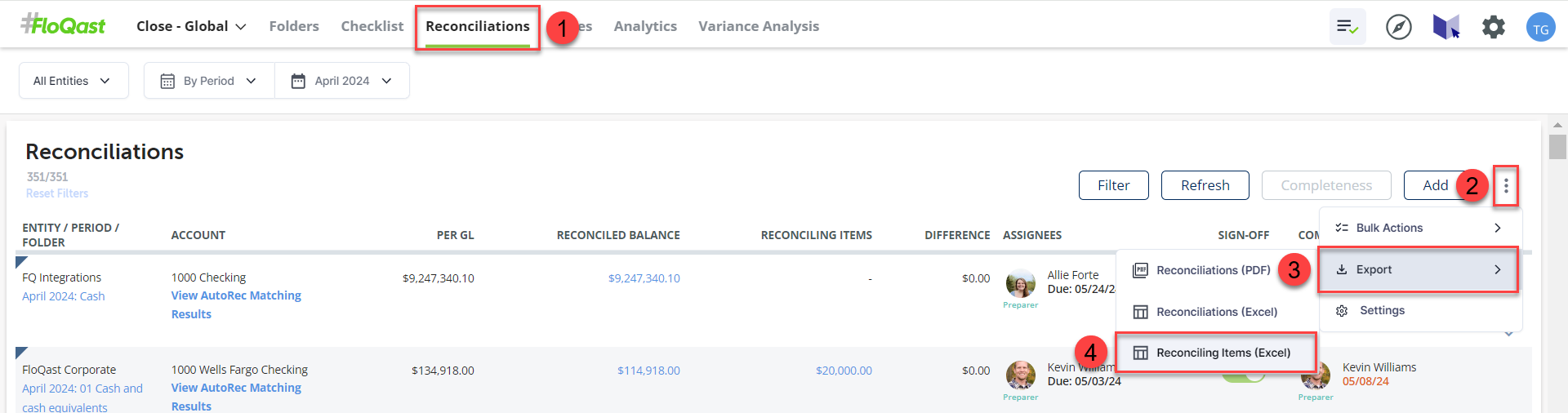Click the calendar icon beside April 2024
1568x413 pixels.
pos(298,81)
